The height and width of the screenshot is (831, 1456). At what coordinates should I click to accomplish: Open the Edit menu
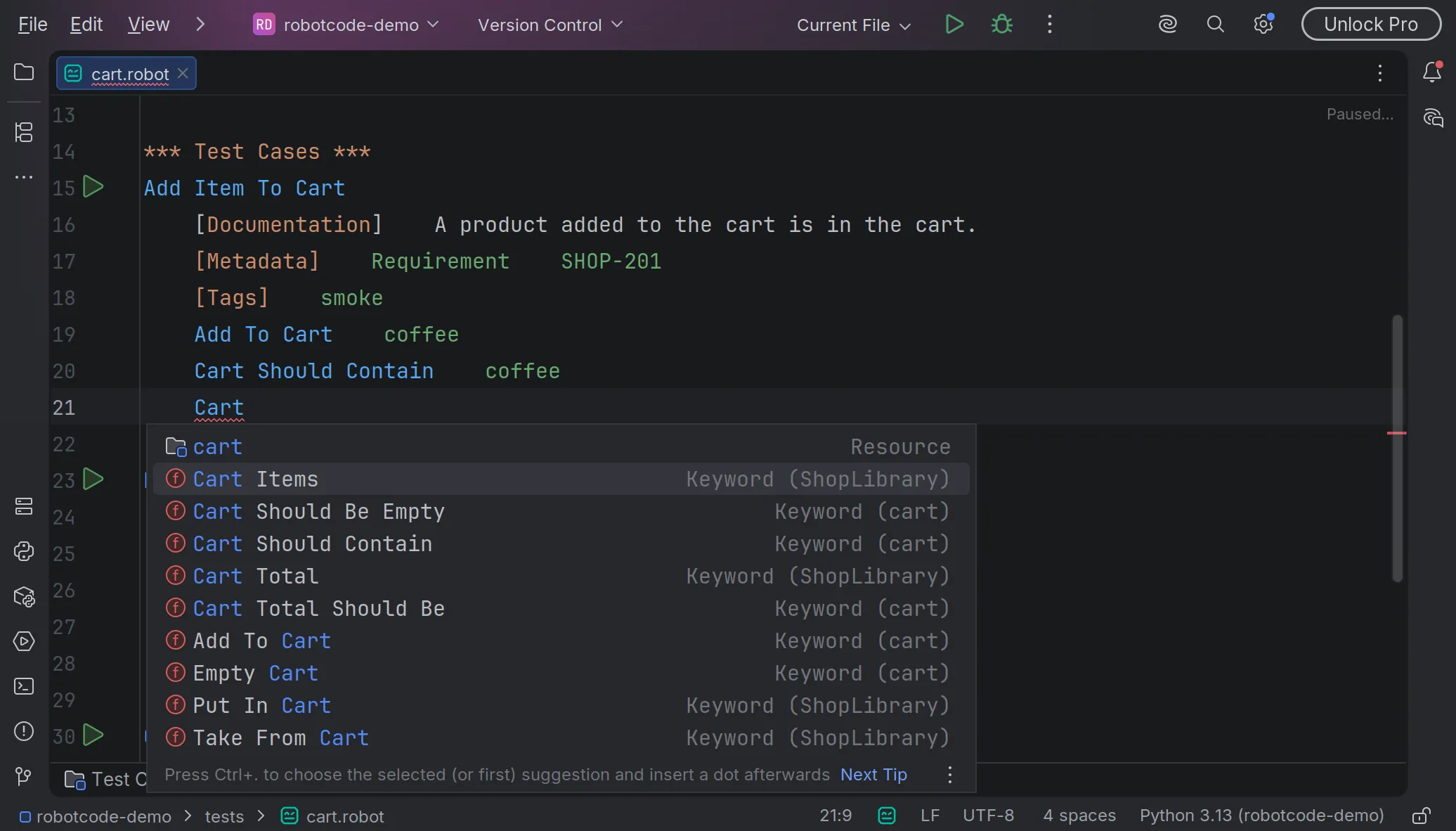(x=86, y=25)
